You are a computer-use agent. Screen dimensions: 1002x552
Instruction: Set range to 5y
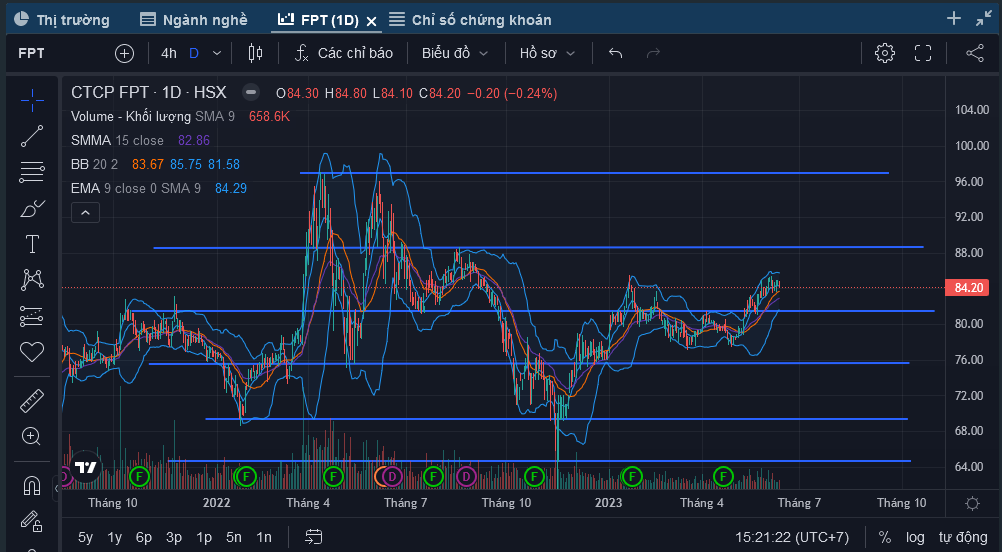click(x=86, y=537)
